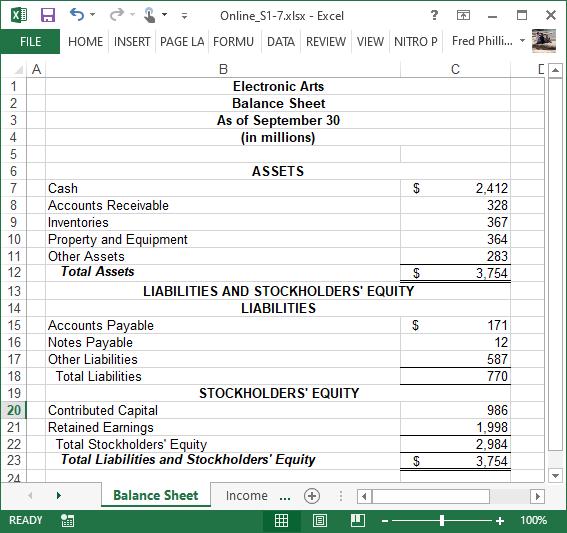
Task: Open Touch/Mouse mode dropdown arrow
Action: tap(165, 15)
